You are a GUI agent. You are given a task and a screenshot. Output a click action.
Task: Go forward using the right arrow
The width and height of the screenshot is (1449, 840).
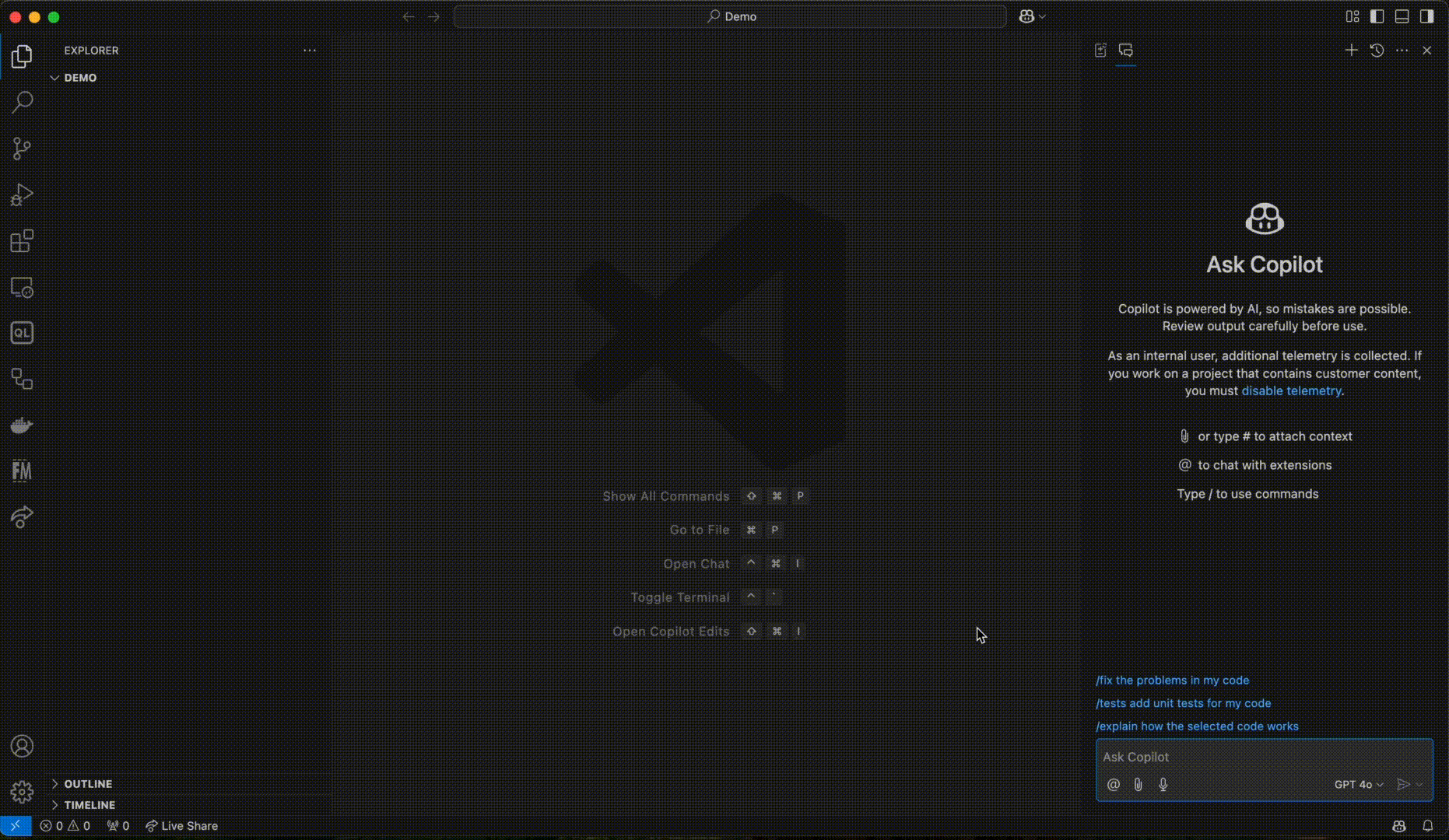coord(434,16)
